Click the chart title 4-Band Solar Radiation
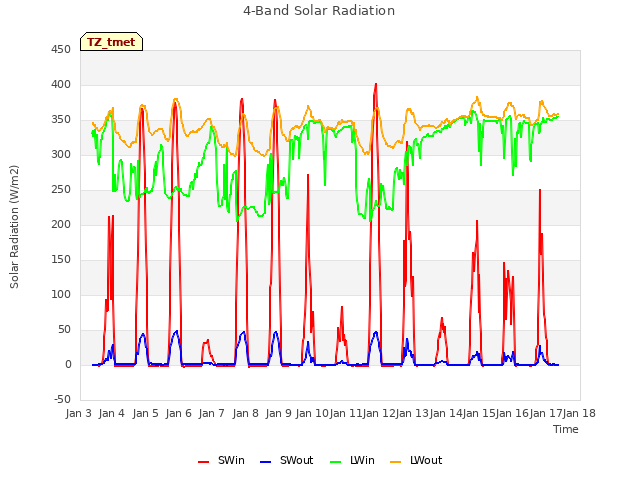Viewport: 640px width, 480px height. tap(319, 11)
